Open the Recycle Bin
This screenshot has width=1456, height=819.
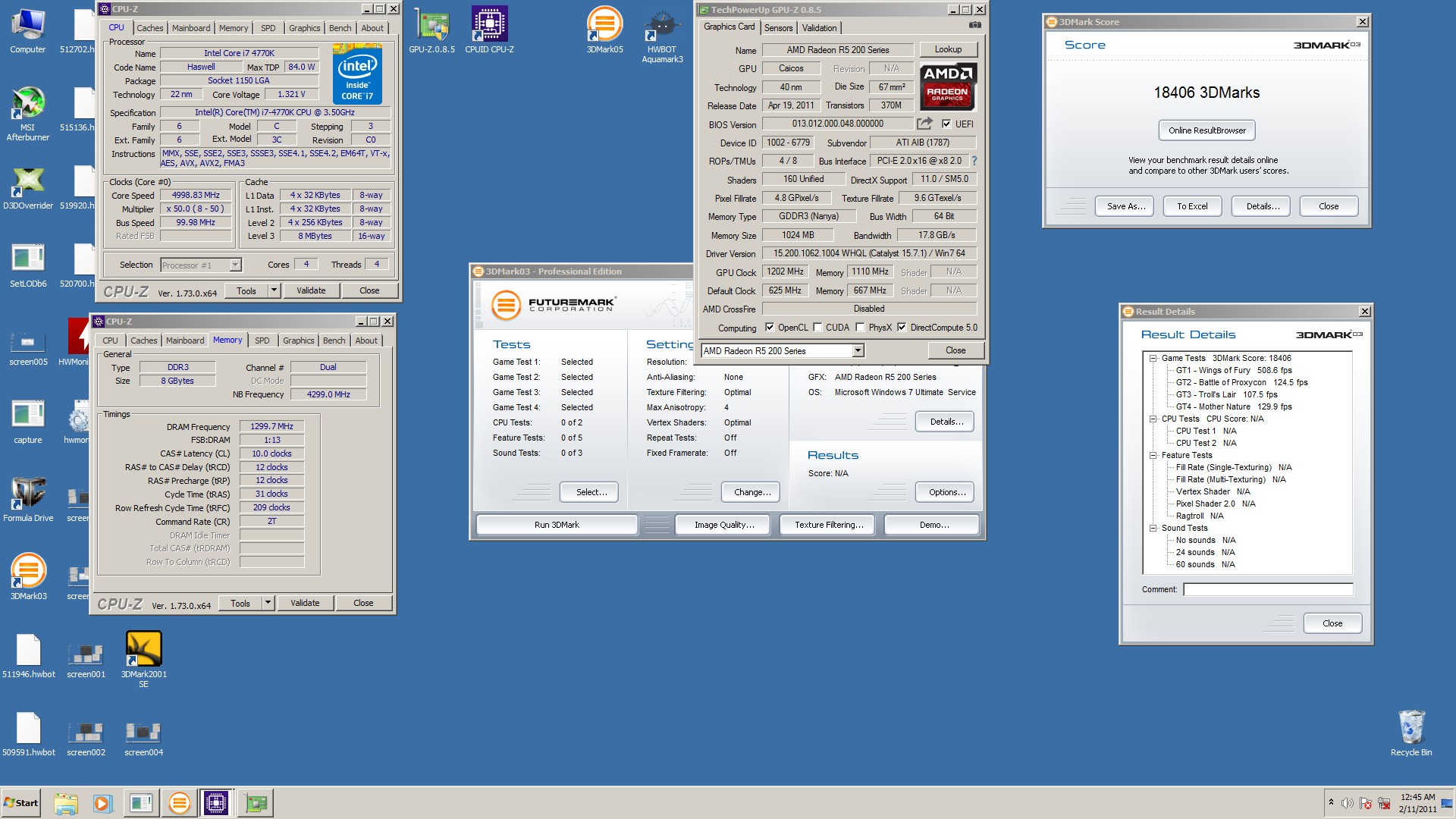pos(1411,733)
